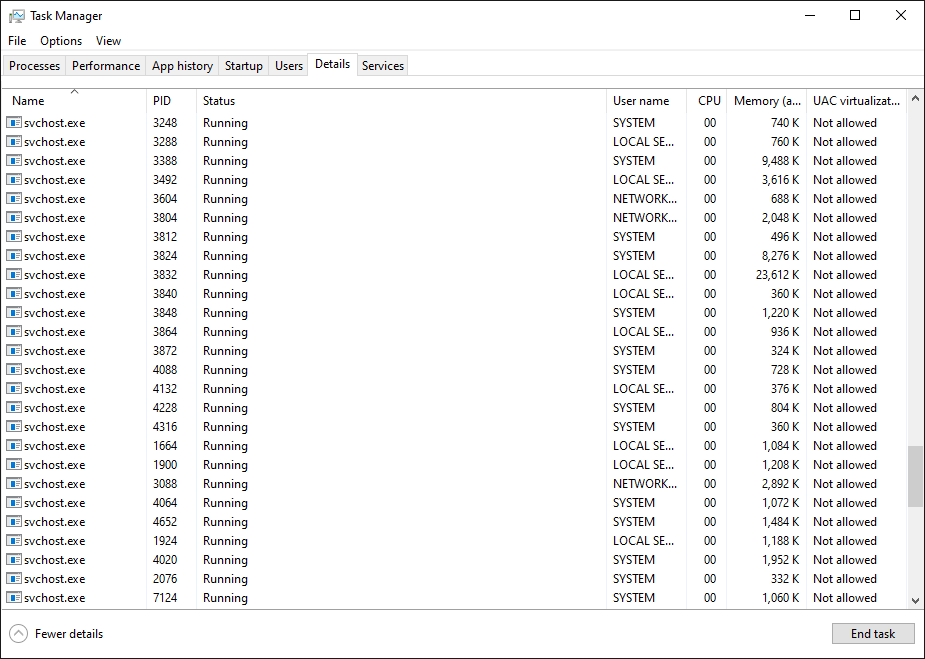The width and height of the screenshot is (925, 659).
Task: Sort by the User name column header
Action: point(647,101)
